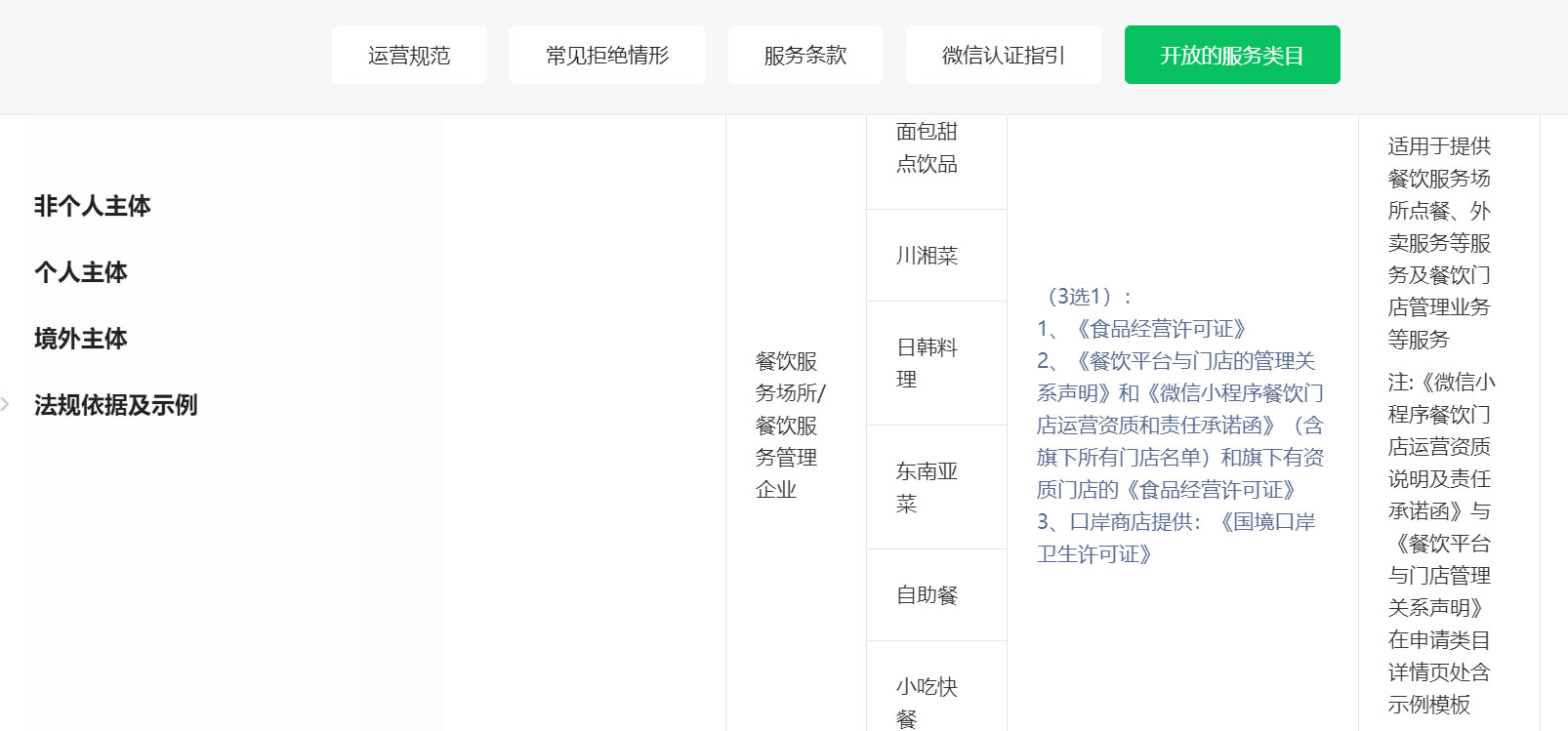Open the 服务条款 tab

click(x=805, y=56)
